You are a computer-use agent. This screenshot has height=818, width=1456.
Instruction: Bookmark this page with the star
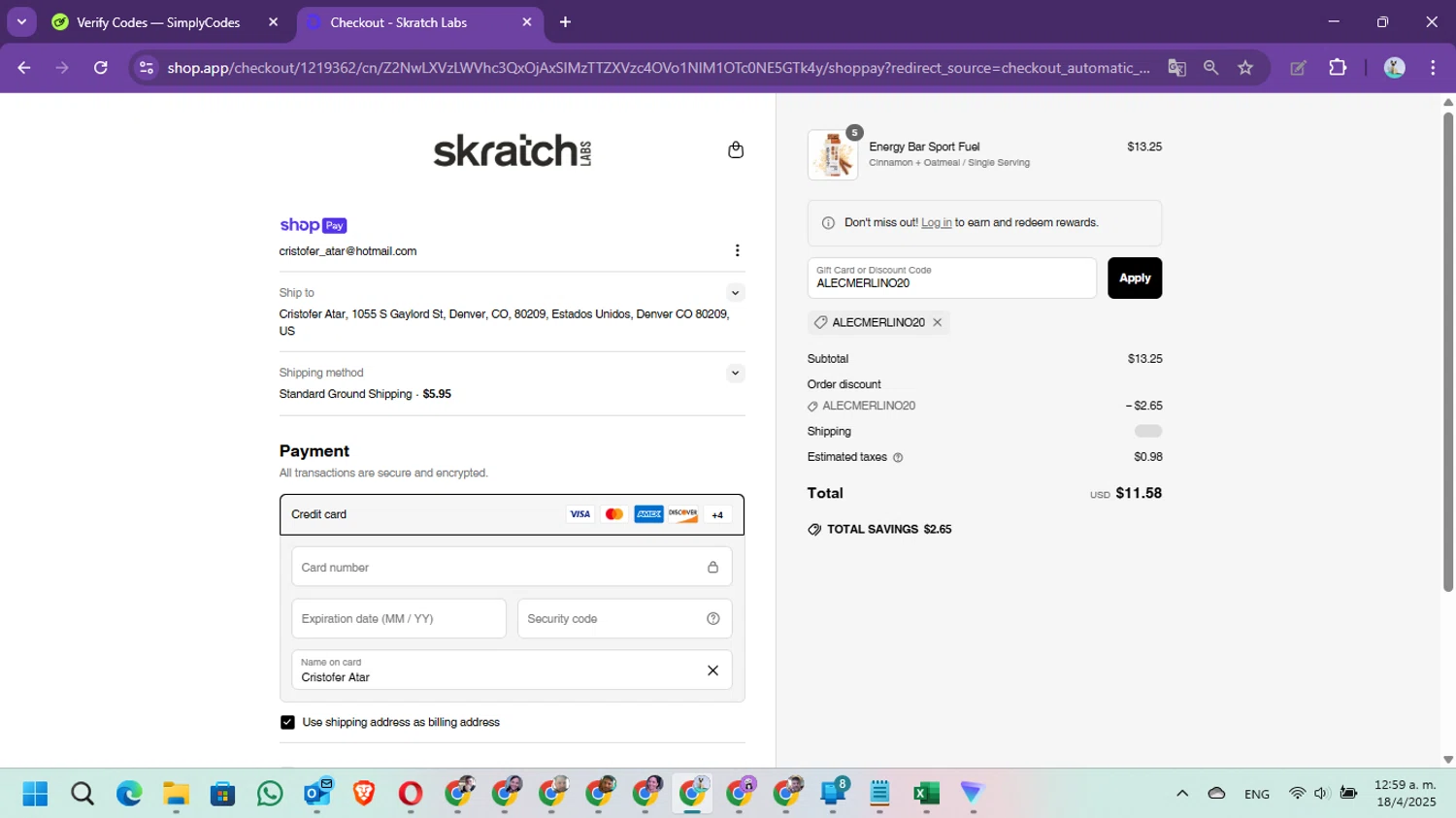click(x=1245, y=68)
